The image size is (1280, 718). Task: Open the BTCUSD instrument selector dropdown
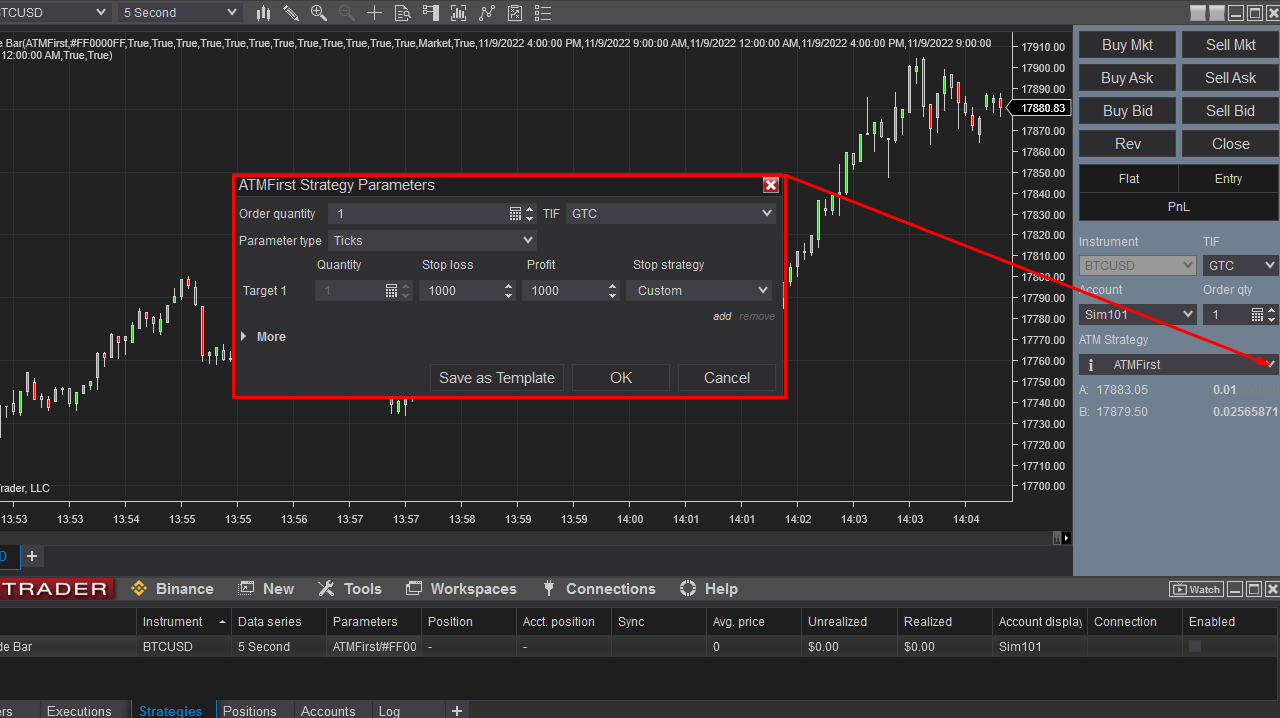55,12
